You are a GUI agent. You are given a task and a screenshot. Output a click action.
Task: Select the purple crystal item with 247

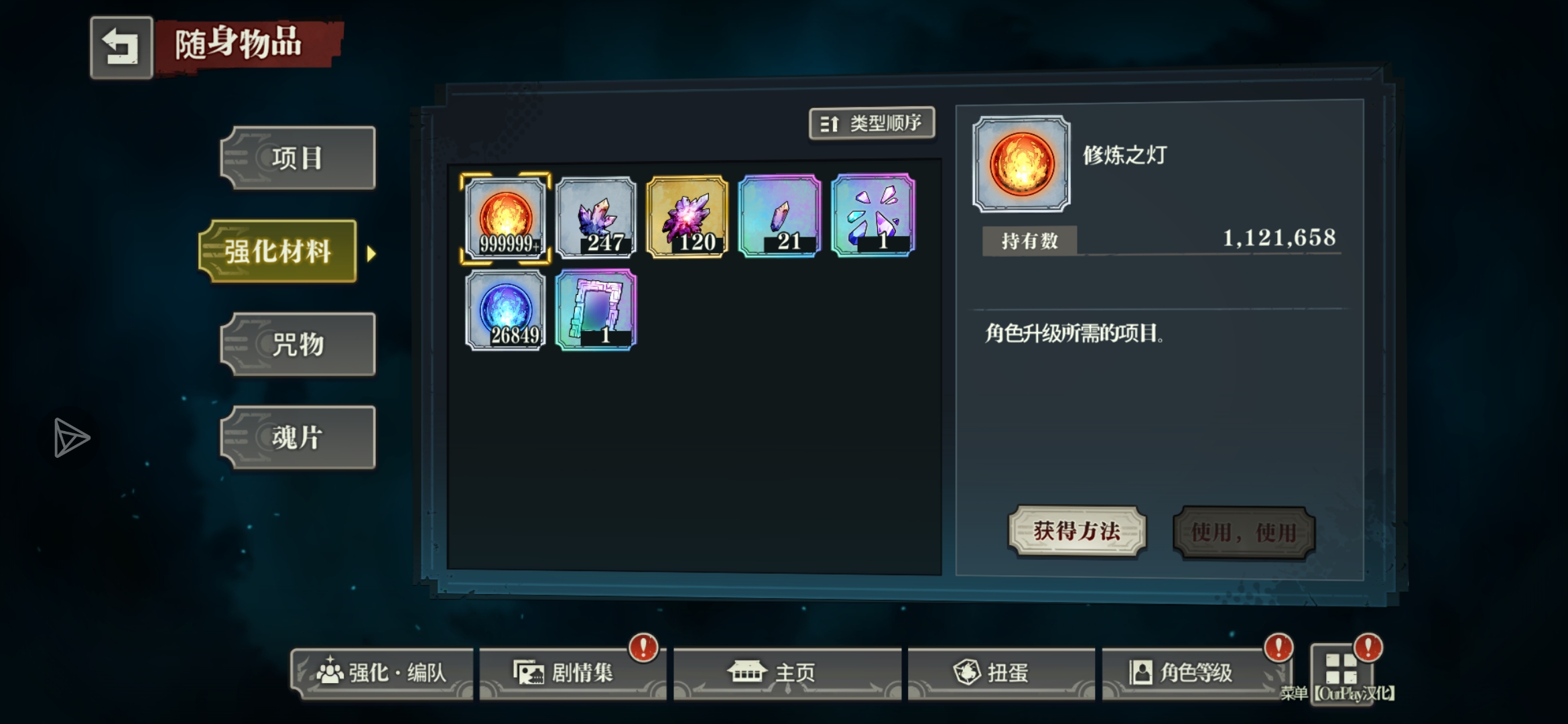coord(596,217)
